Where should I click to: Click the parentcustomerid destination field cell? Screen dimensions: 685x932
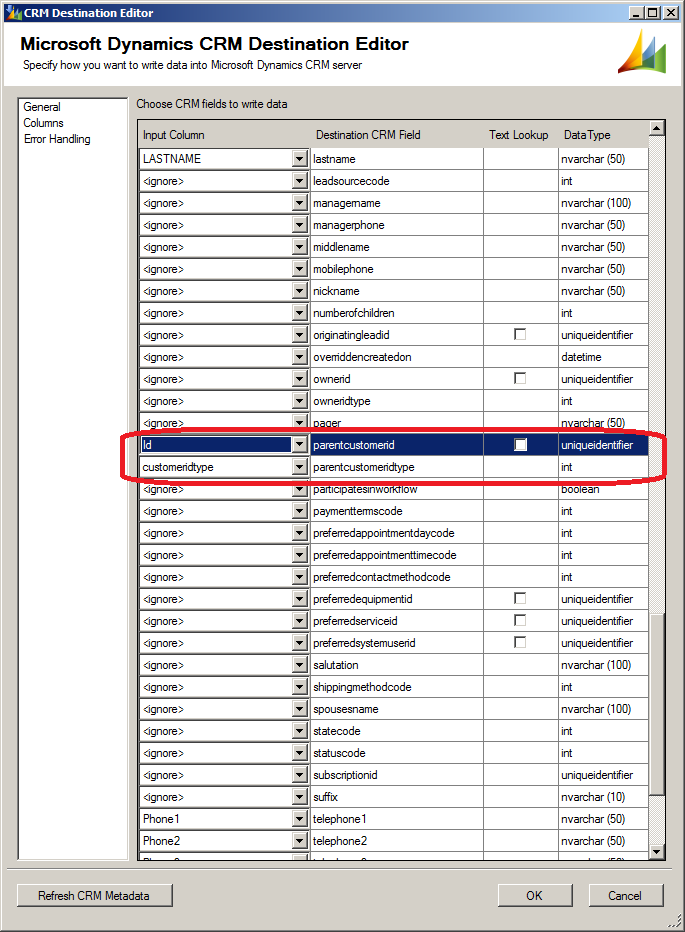(x=397, y=445)
